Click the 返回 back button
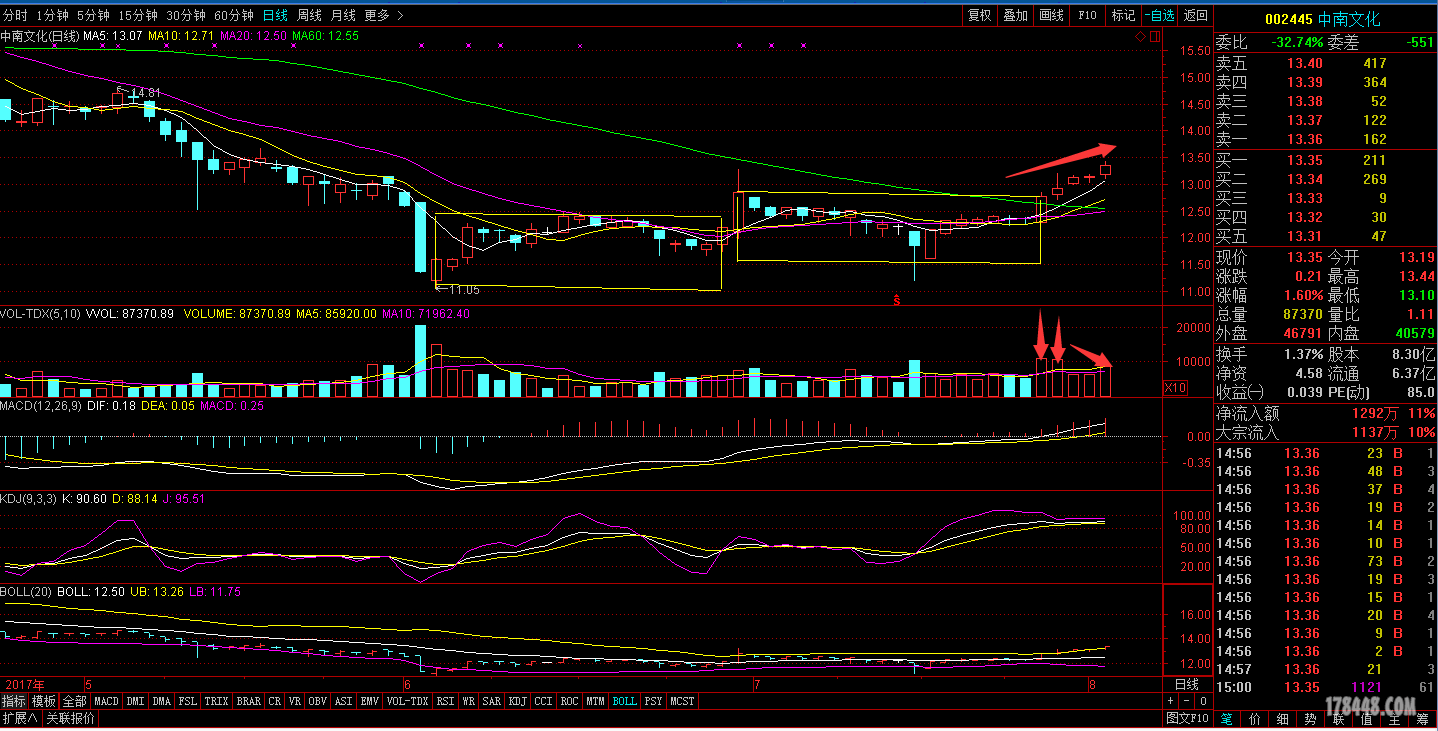The image size is (1438, 731). click(x=1195, y=15)
